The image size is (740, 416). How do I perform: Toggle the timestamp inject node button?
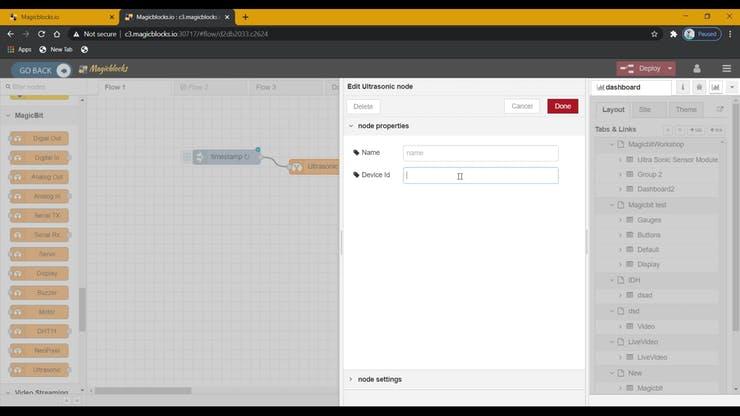pos(187,157)
